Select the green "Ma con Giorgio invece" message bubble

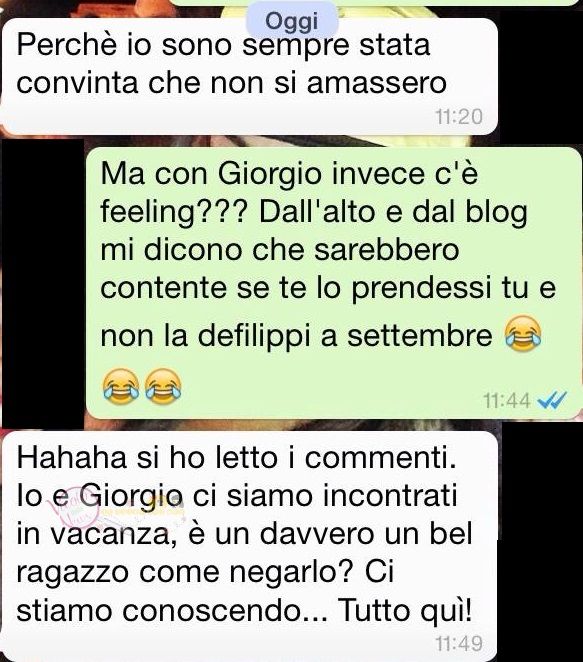pos(334,283)
